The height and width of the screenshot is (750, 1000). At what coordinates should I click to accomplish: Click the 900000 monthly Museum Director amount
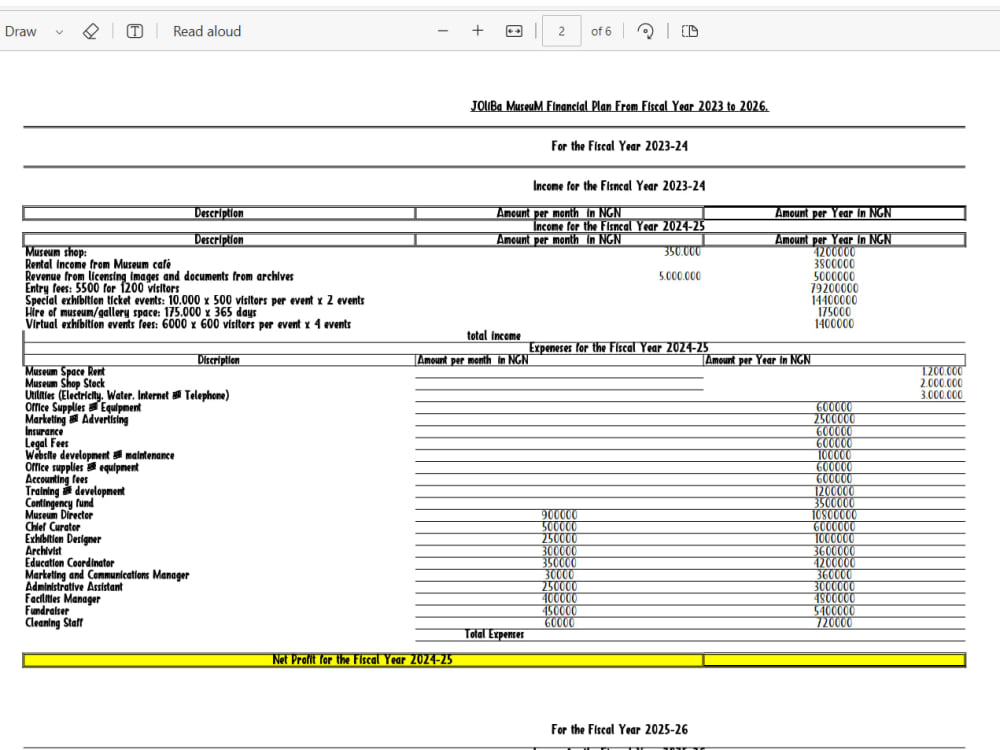[559, 515]
